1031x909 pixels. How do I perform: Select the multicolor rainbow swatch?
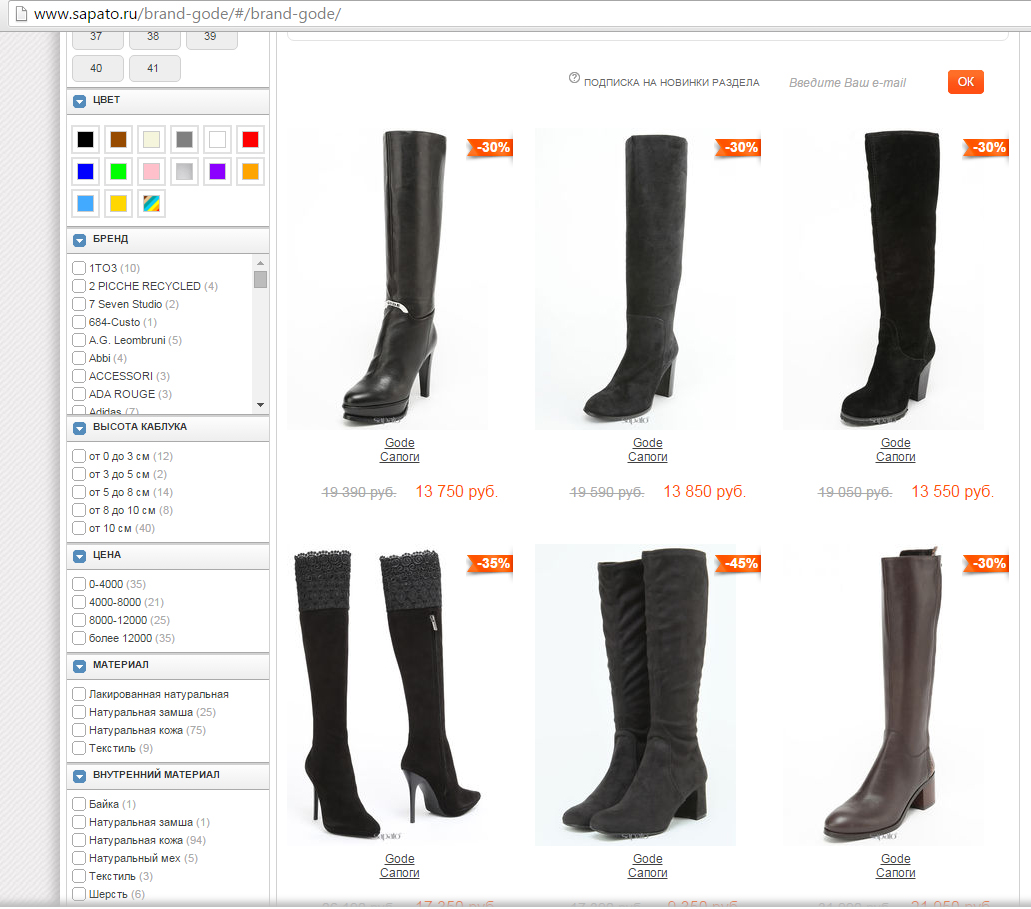pos(151,203)
